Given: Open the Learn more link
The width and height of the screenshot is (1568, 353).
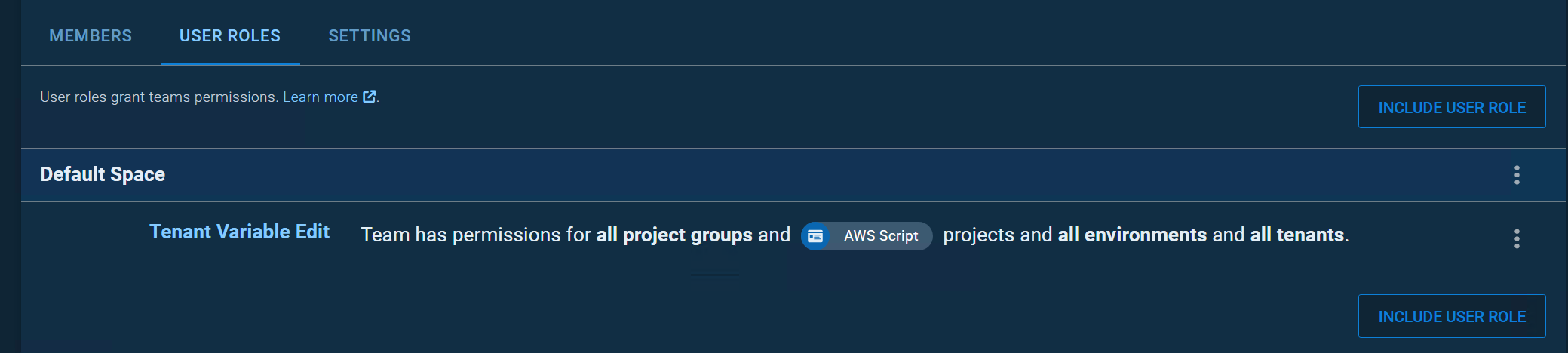Looking at the screenshot, I should pos(321,97).
